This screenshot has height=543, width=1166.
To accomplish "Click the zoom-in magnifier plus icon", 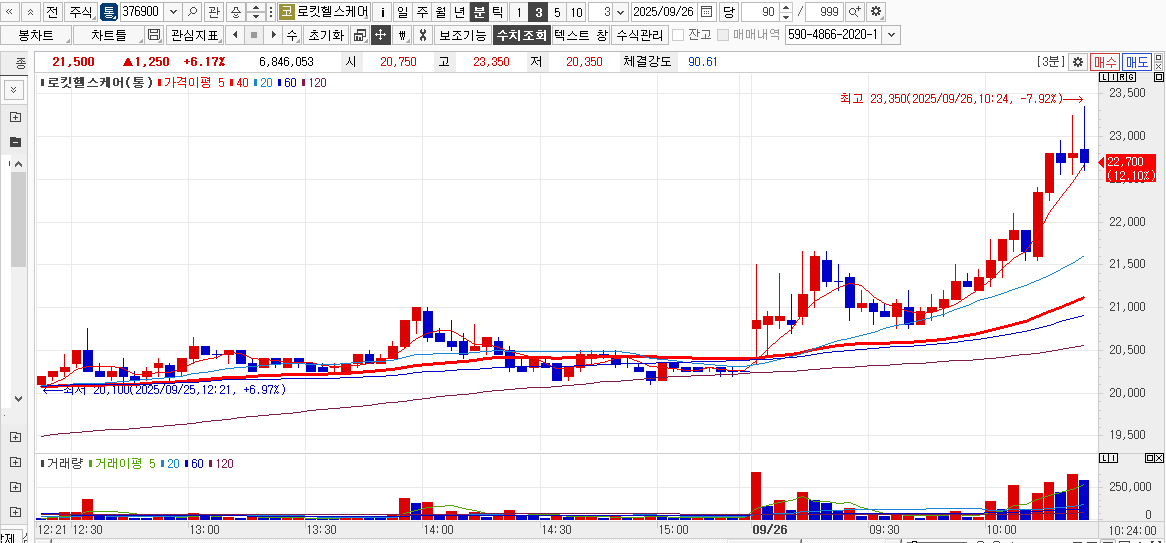I will [x=855, y=12].
